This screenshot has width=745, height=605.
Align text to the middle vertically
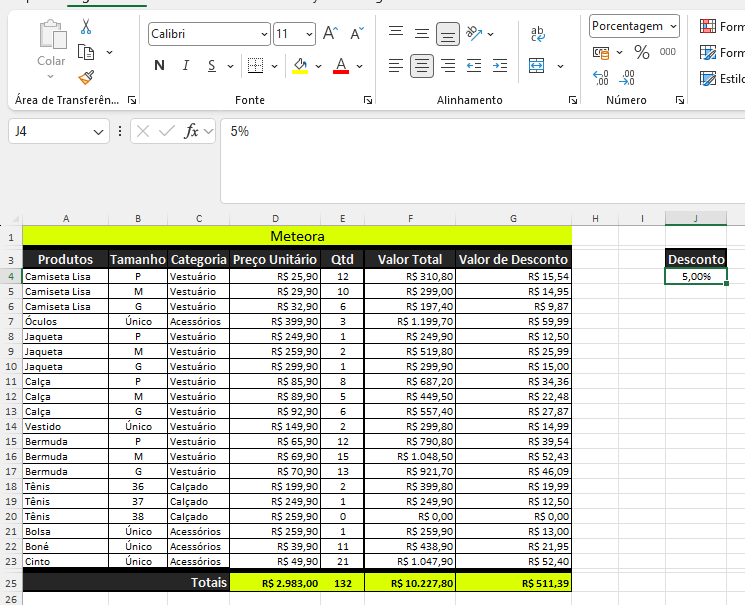click(x=422, y=33)
